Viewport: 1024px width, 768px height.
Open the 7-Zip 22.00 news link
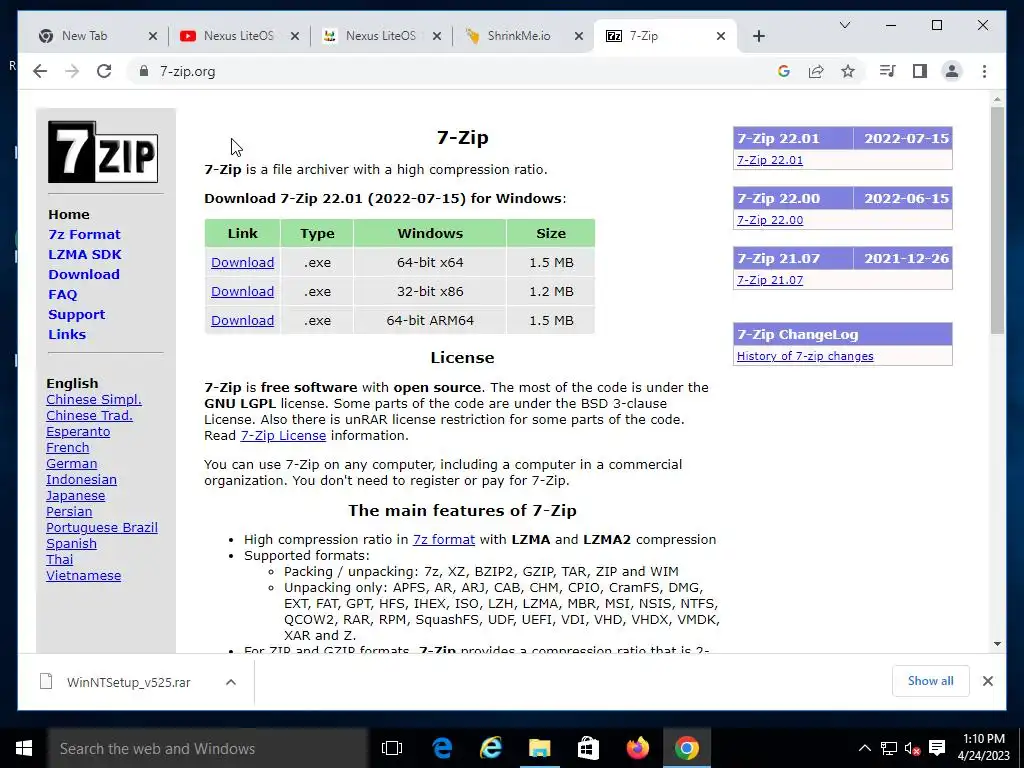pyautogui.click(x=770, y=220)
